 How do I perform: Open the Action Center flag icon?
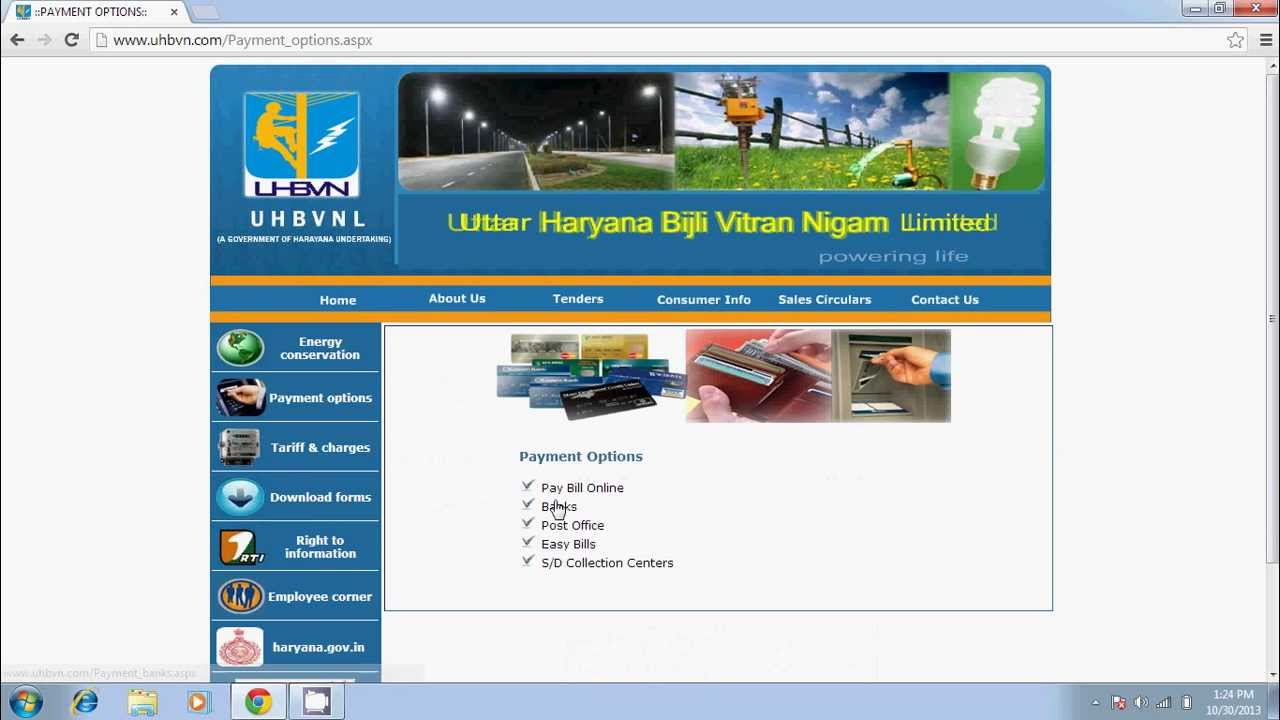[1119, 703]
